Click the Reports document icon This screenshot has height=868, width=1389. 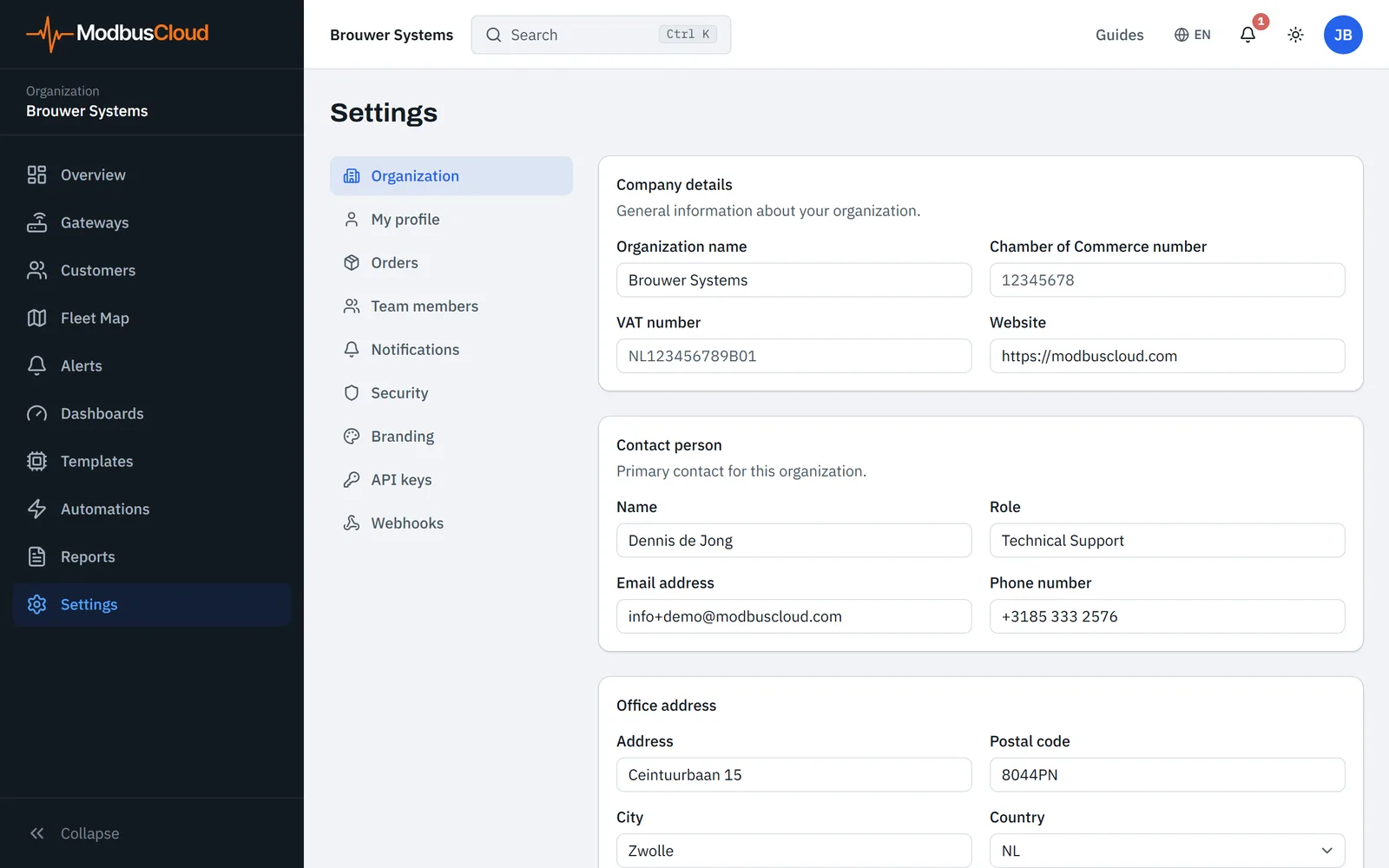(x=36, y=556)
